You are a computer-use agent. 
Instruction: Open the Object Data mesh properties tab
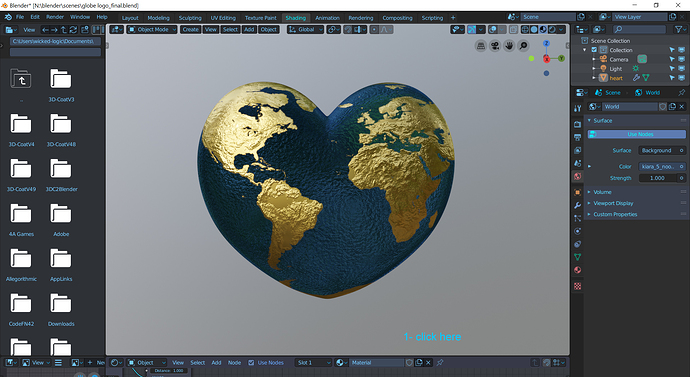pyautogui.click(x=578, y=257)
